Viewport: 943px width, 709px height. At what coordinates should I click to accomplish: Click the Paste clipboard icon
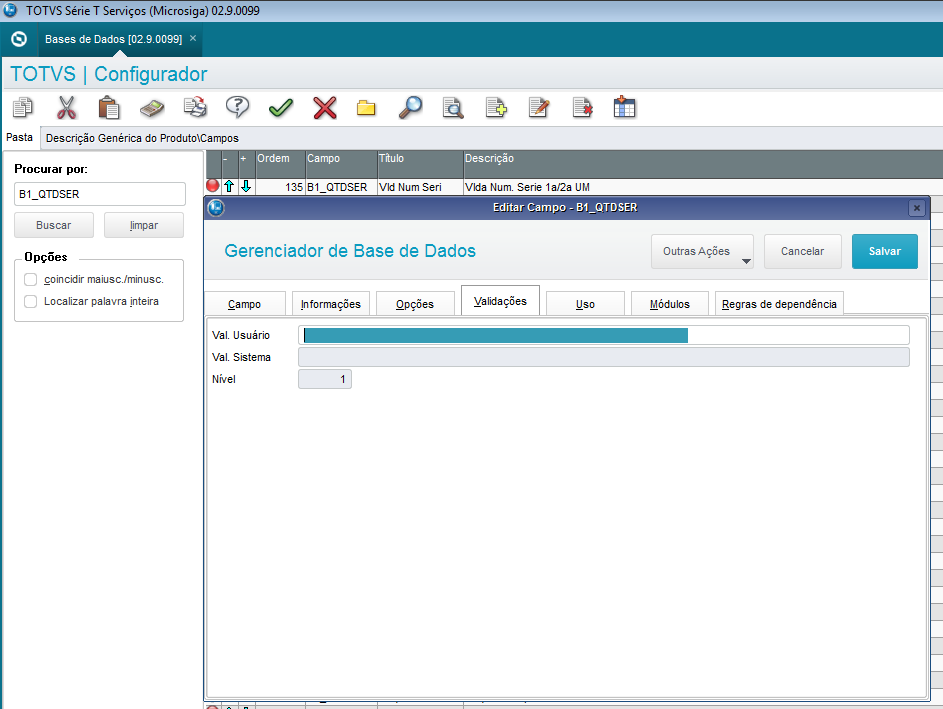pos(109,108)
